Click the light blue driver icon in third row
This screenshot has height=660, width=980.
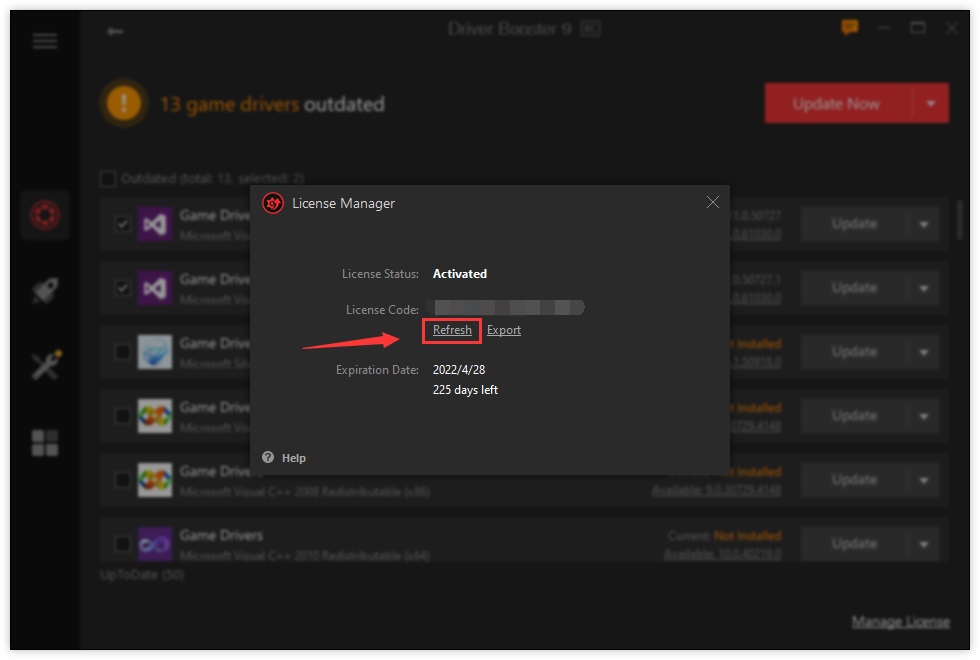[155, 352]
